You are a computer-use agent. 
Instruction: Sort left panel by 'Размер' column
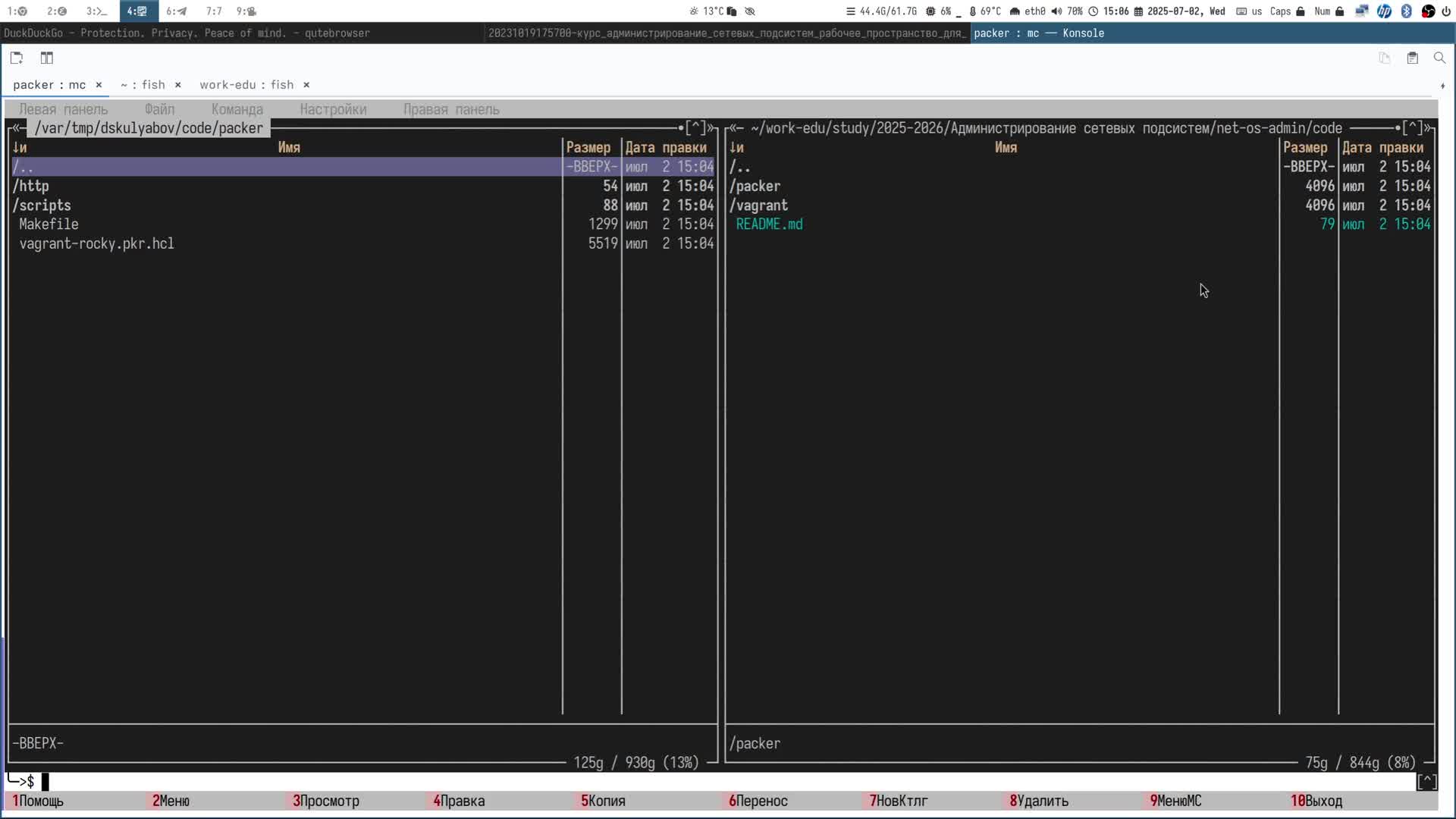point(588,148)
